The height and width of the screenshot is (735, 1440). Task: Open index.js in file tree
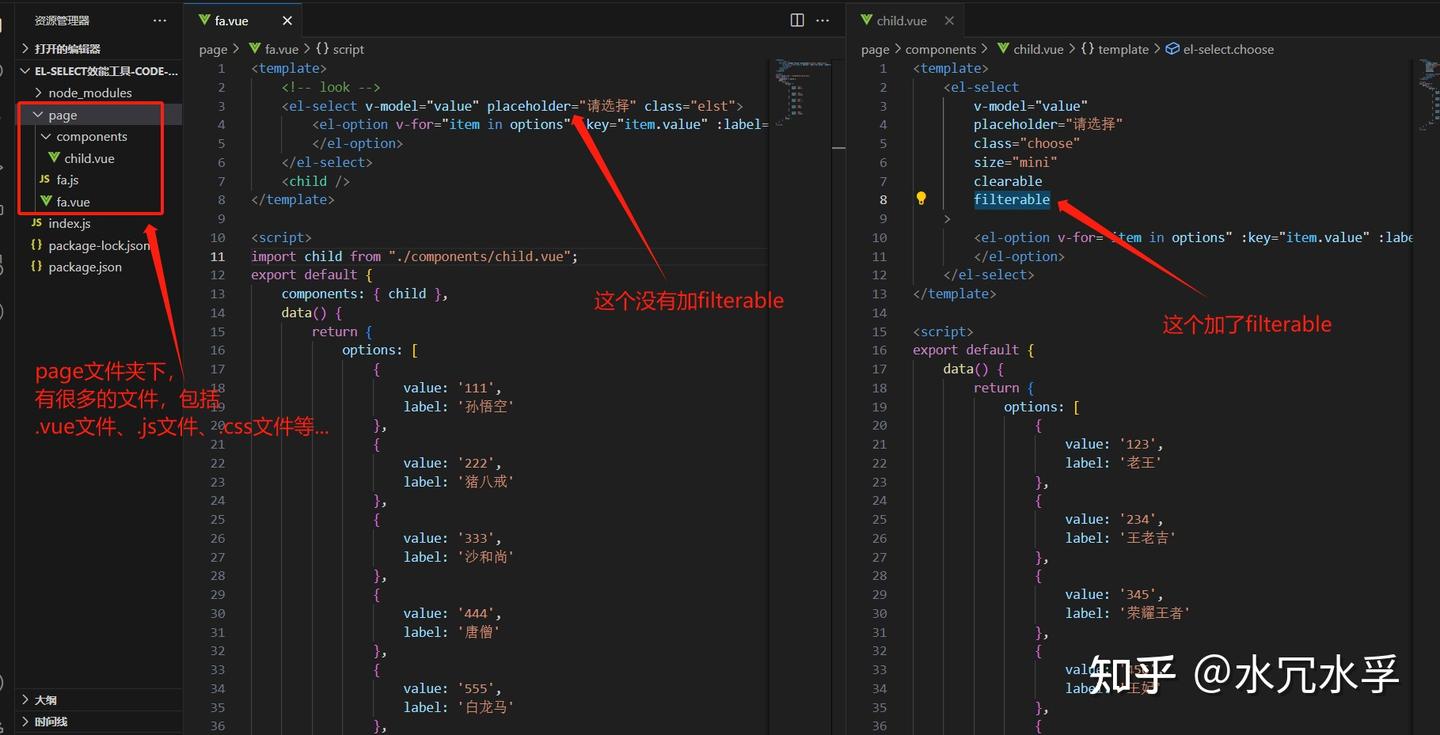(x=69, y=223)
